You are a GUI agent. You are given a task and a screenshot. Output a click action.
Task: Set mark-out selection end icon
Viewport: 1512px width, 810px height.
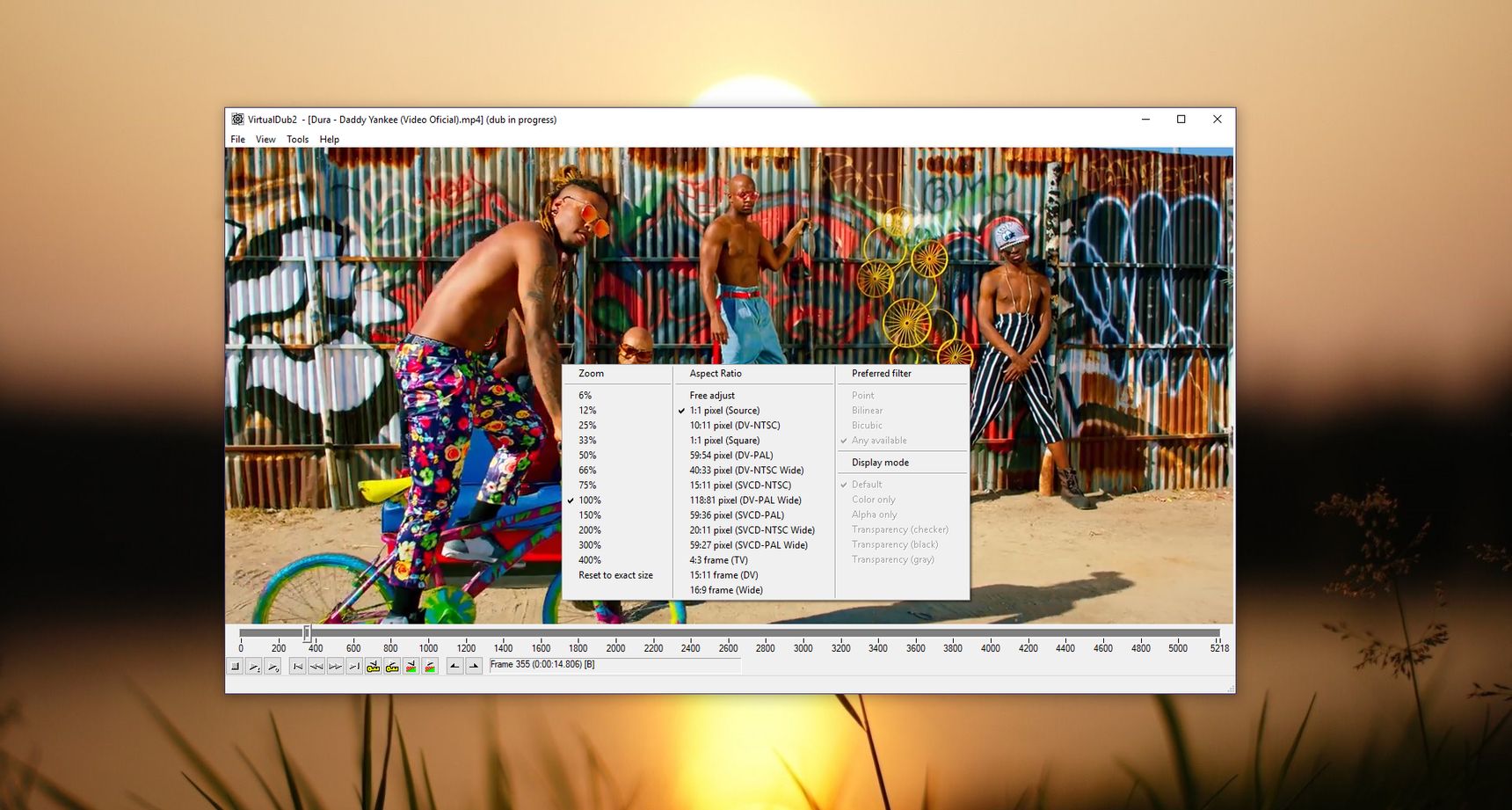click(474, 667)
